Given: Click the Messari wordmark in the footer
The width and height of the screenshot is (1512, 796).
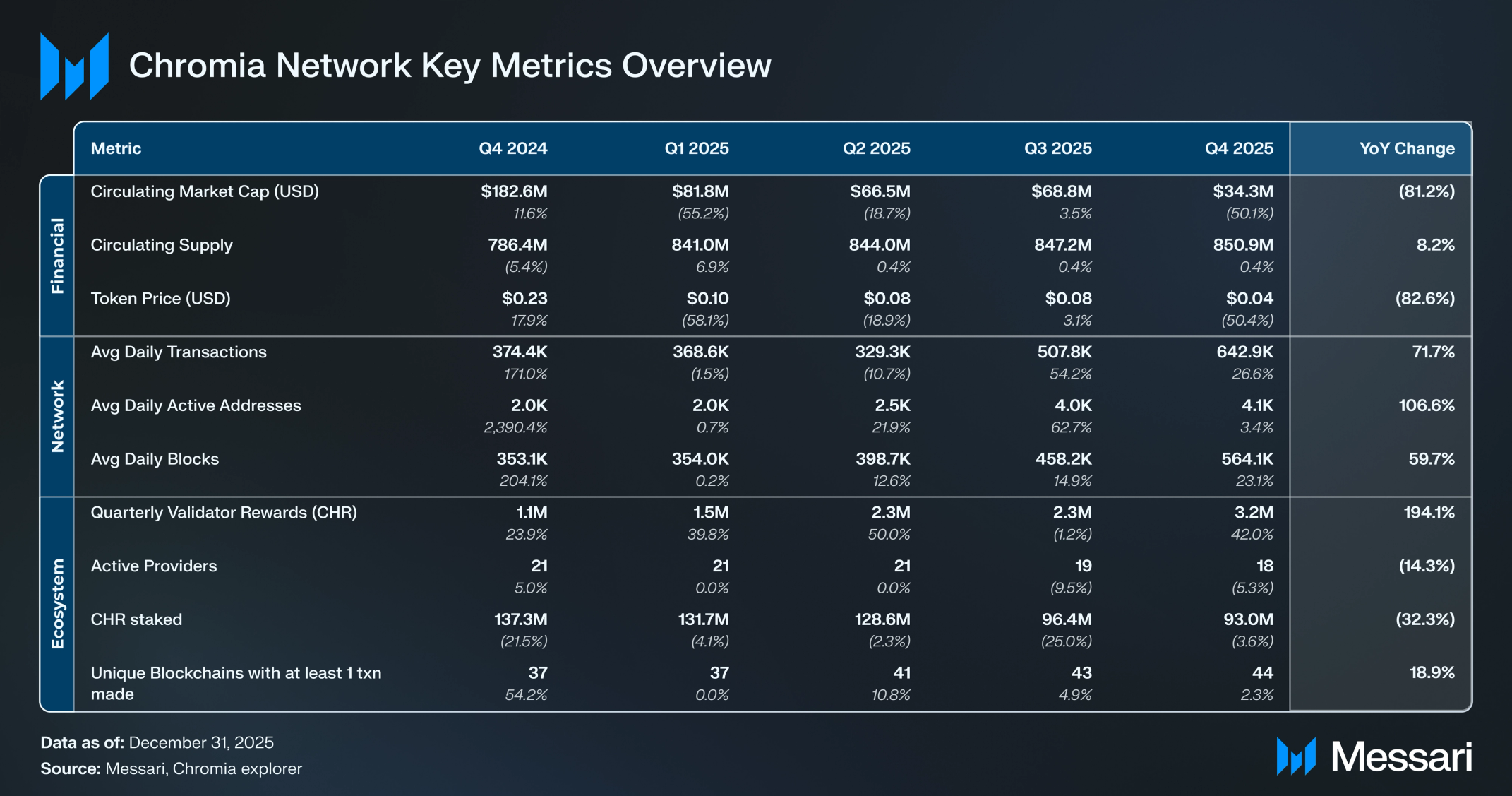Looking at the screenshot, I should tap(1401, 756).
